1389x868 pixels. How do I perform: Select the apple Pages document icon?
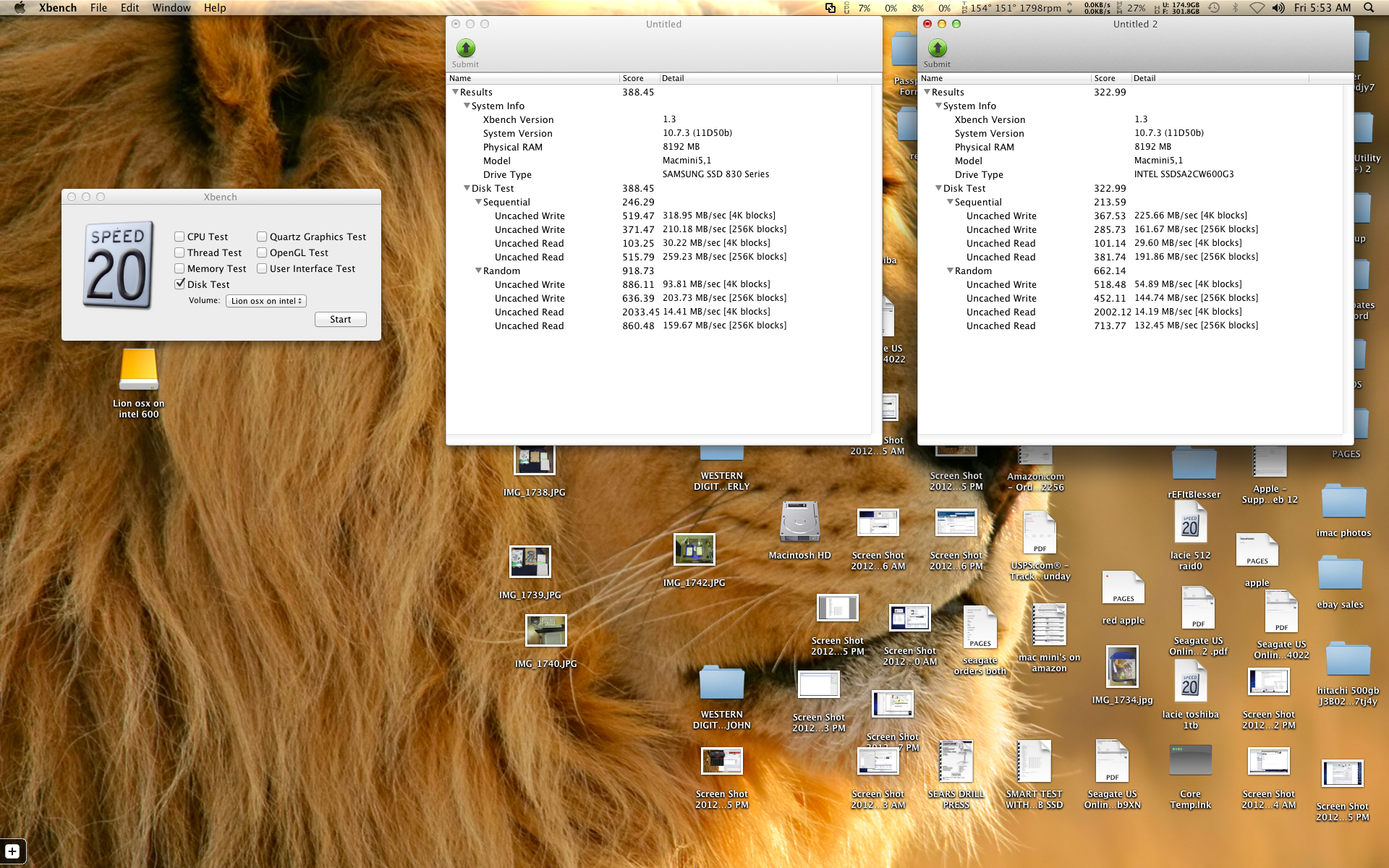click(1257, 550)
